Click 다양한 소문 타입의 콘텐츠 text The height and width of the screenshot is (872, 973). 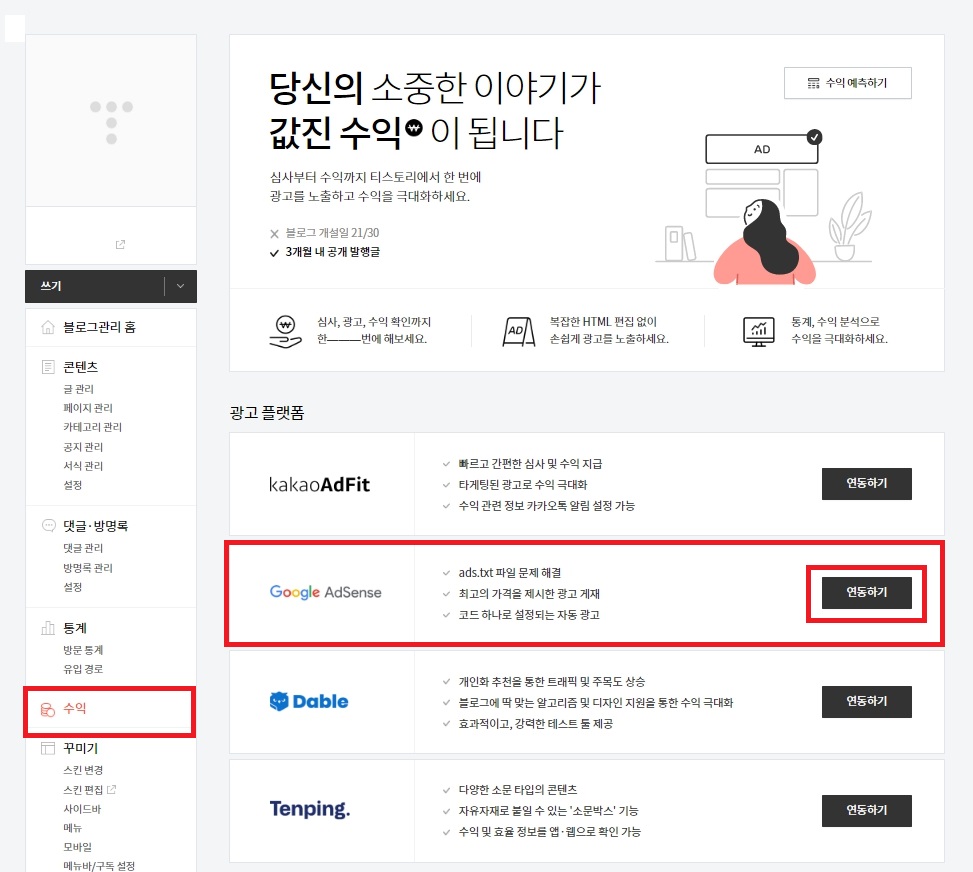518,789
